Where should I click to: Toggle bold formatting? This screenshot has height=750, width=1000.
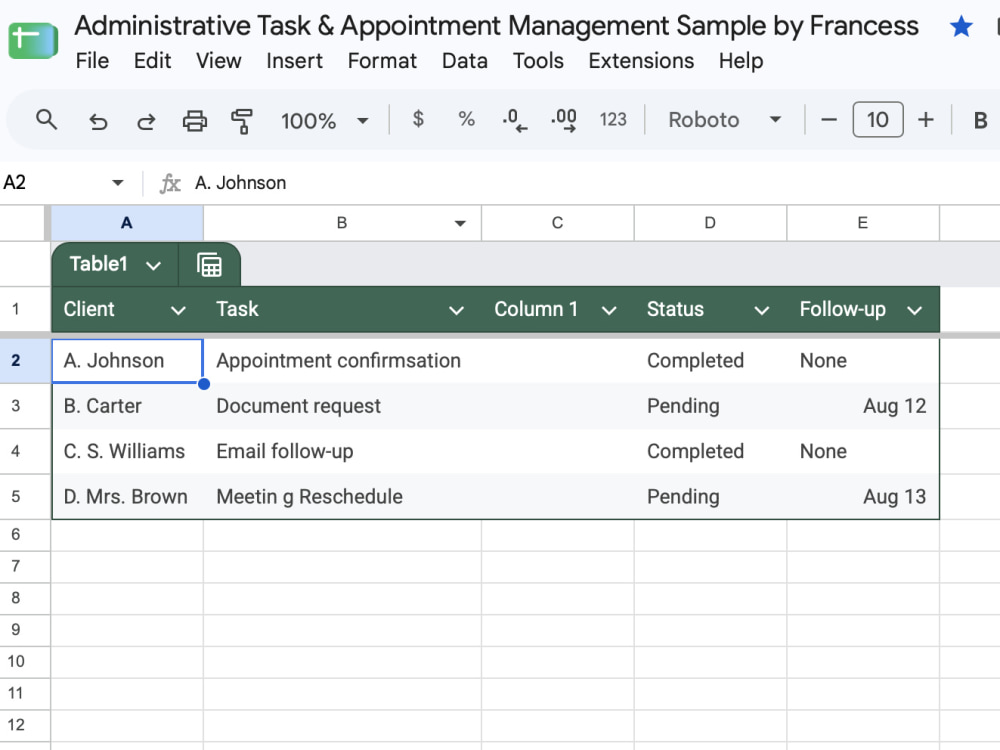(x=980, y=121)
